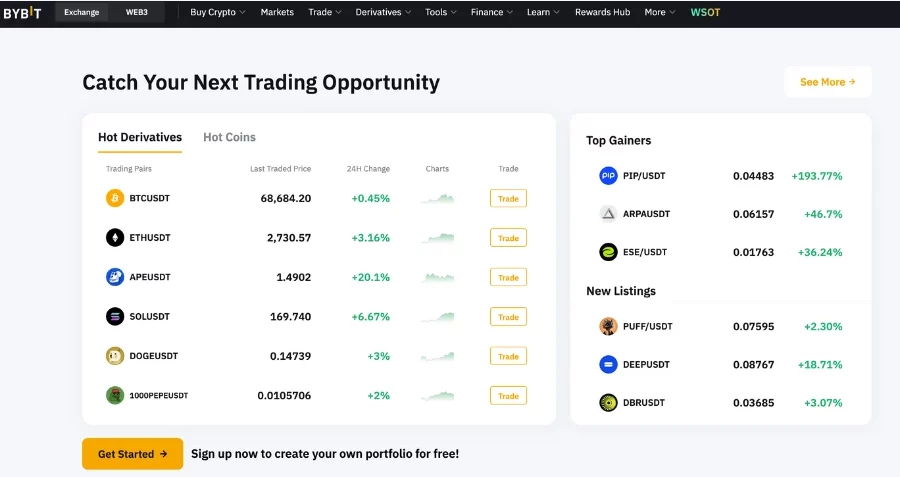Viewport: 900px width, 477px height.
Task: Select the ApeCoin icon for APEUSDT
Action: [x=115, y=277]
